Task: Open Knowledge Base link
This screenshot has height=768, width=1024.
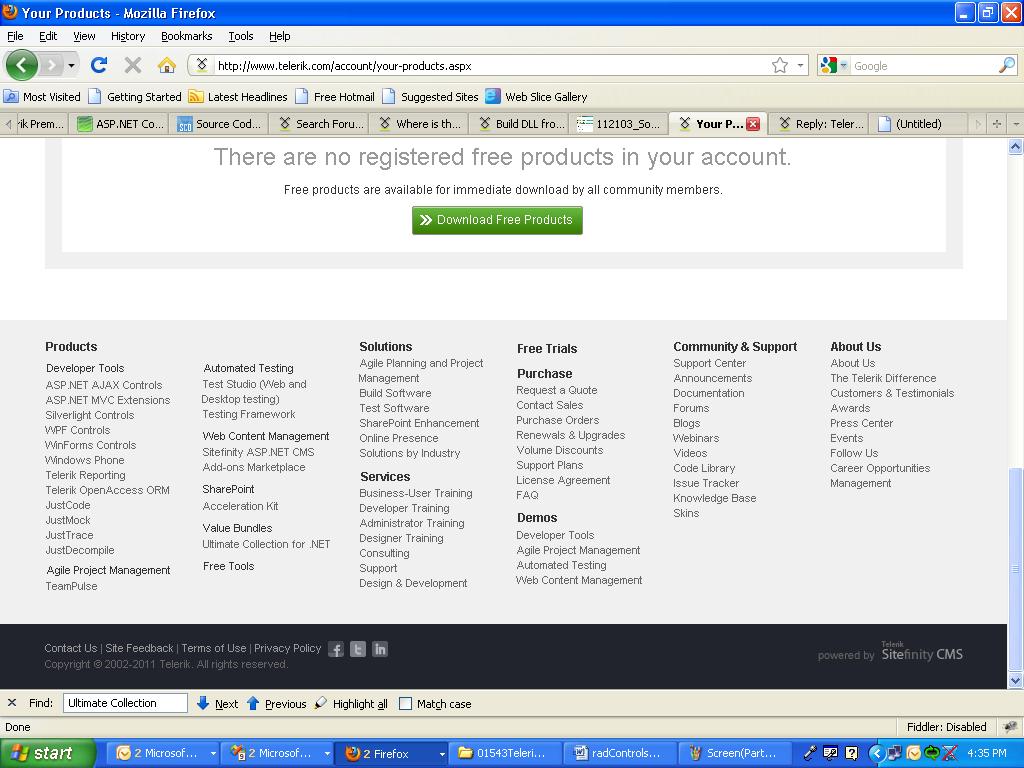Action: click(714, 498)
